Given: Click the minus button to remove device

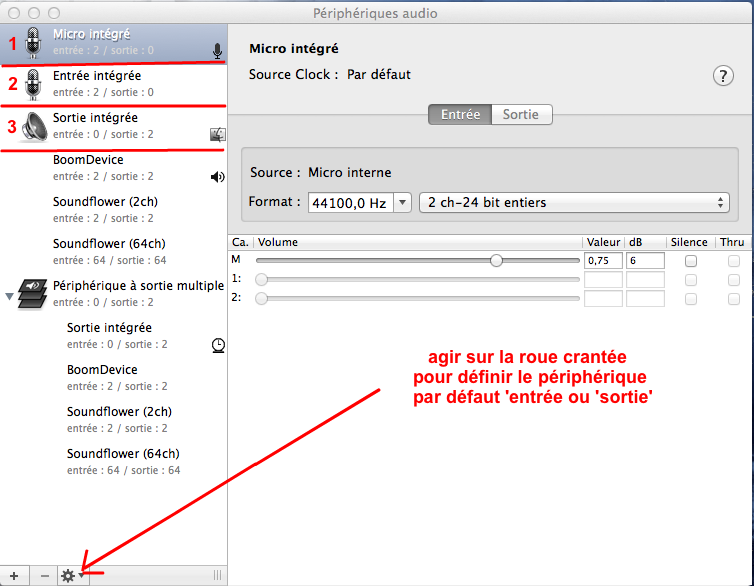Looking at the screenshot, I should (x=44, y=575).
